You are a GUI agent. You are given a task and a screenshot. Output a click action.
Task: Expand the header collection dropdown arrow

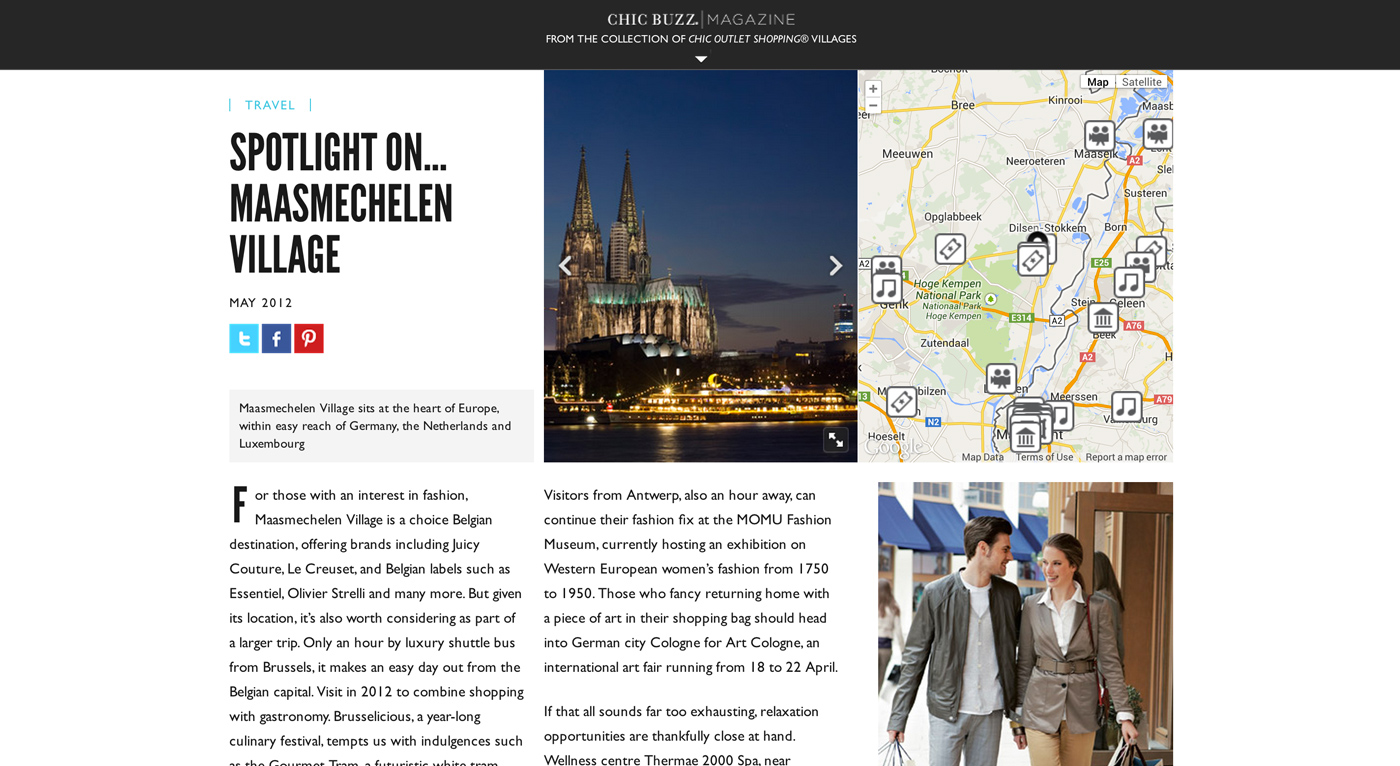701,59
